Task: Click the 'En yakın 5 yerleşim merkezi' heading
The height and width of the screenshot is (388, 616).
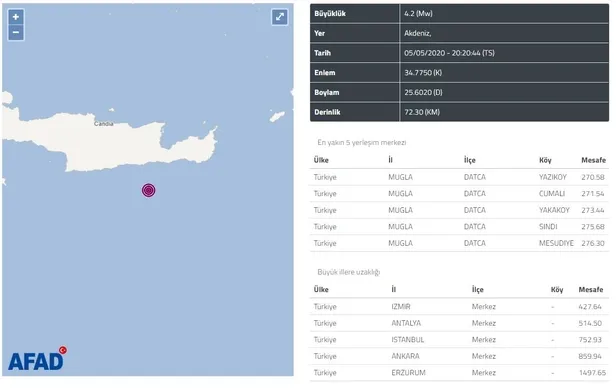Action: tap(362, 143)
